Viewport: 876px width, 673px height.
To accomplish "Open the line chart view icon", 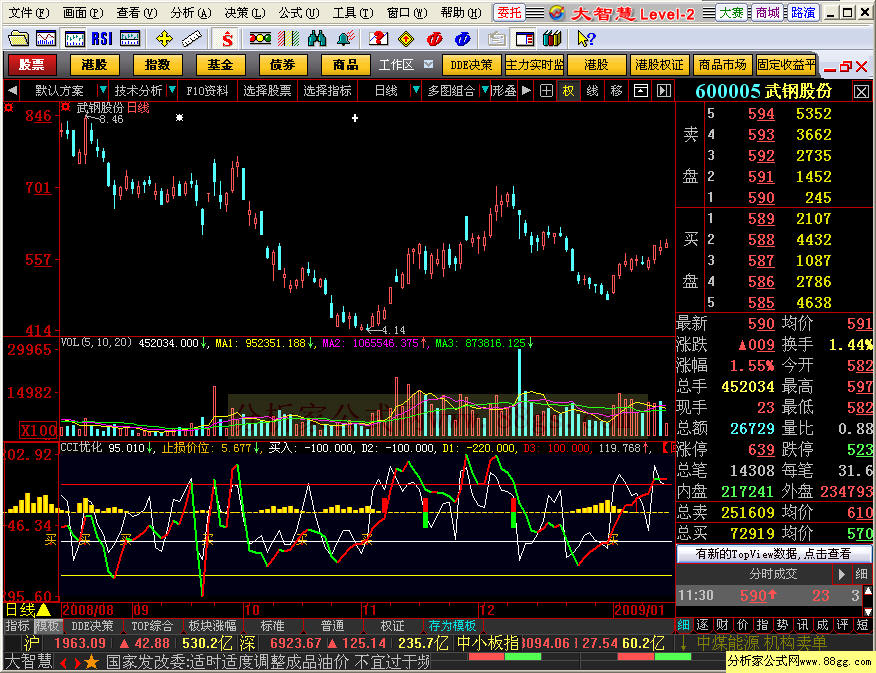I will 46,39.
